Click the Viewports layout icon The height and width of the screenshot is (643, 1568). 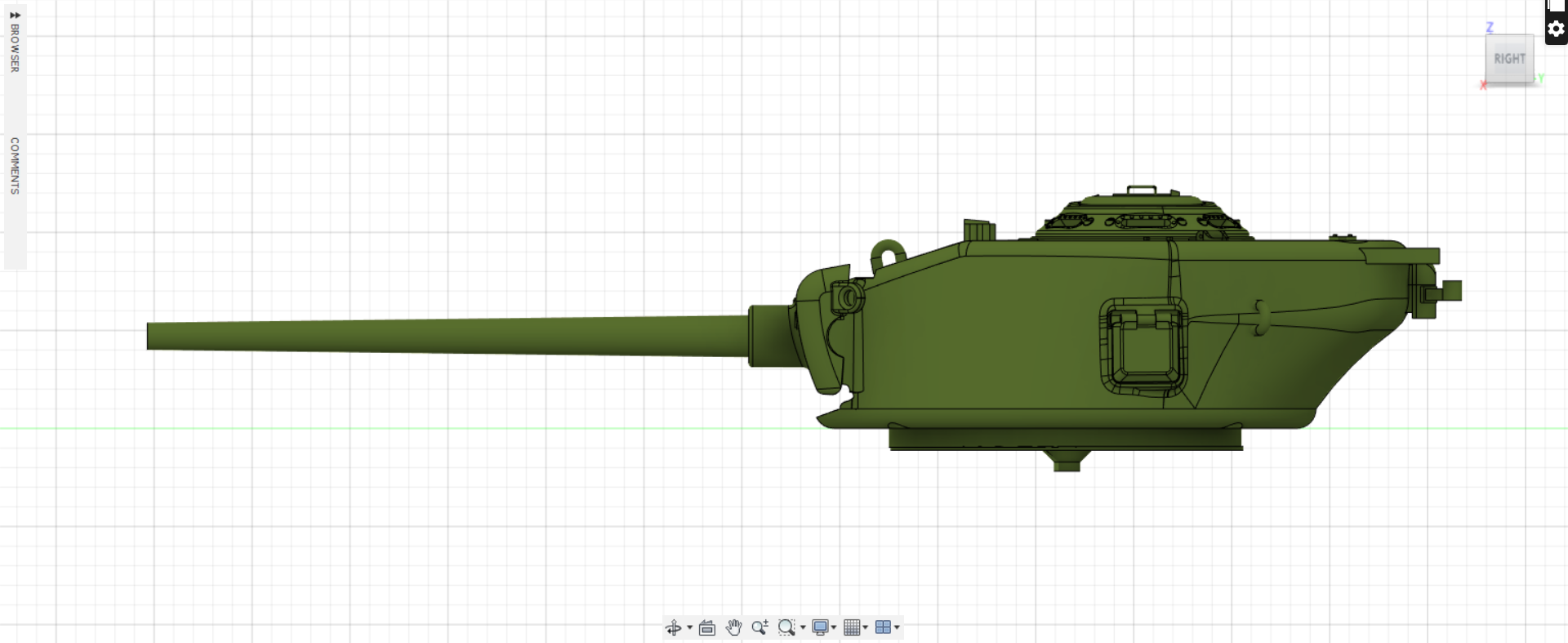(883, 627)
